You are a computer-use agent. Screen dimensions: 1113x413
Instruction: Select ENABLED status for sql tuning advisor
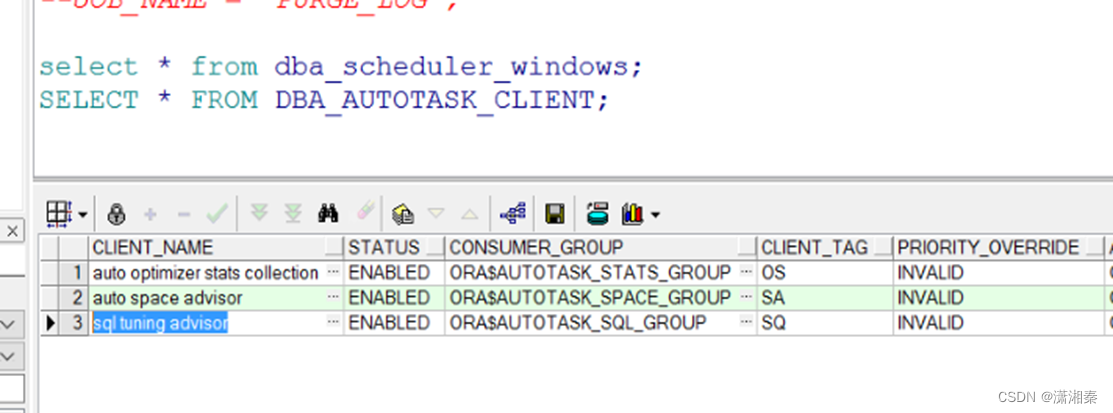click(x=394, y=323)
